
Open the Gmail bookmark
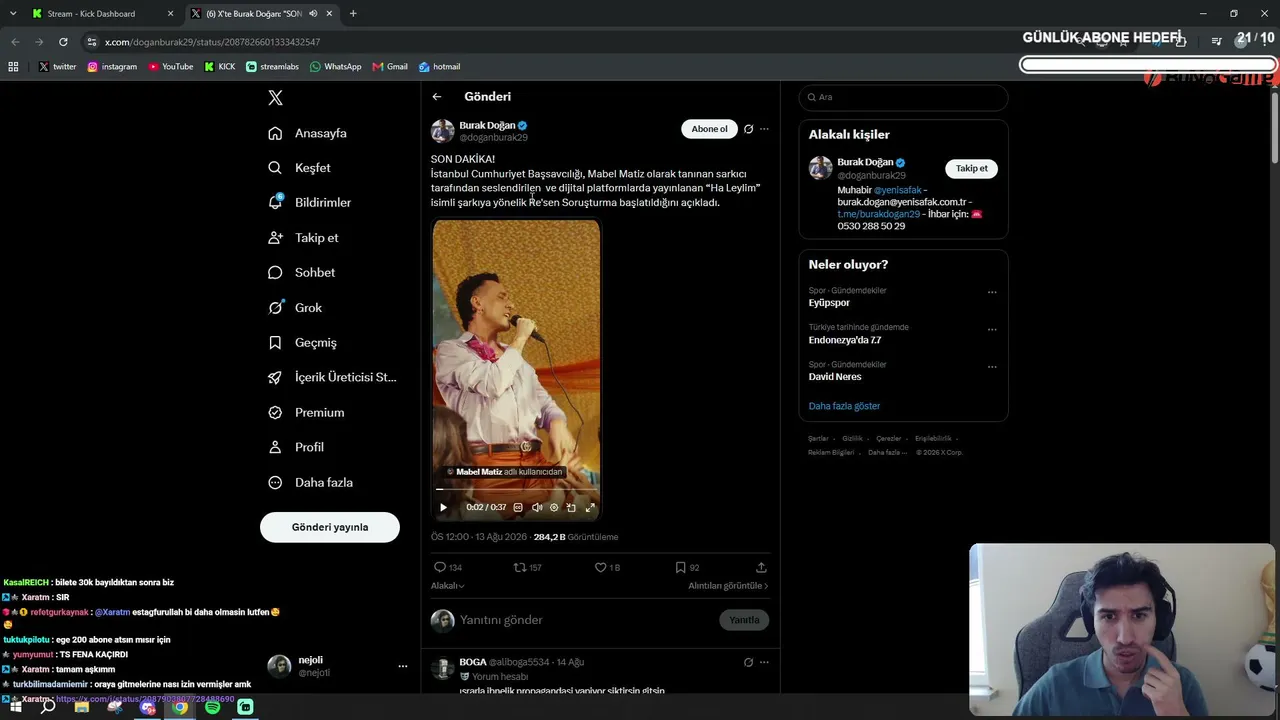click(390, 67)
